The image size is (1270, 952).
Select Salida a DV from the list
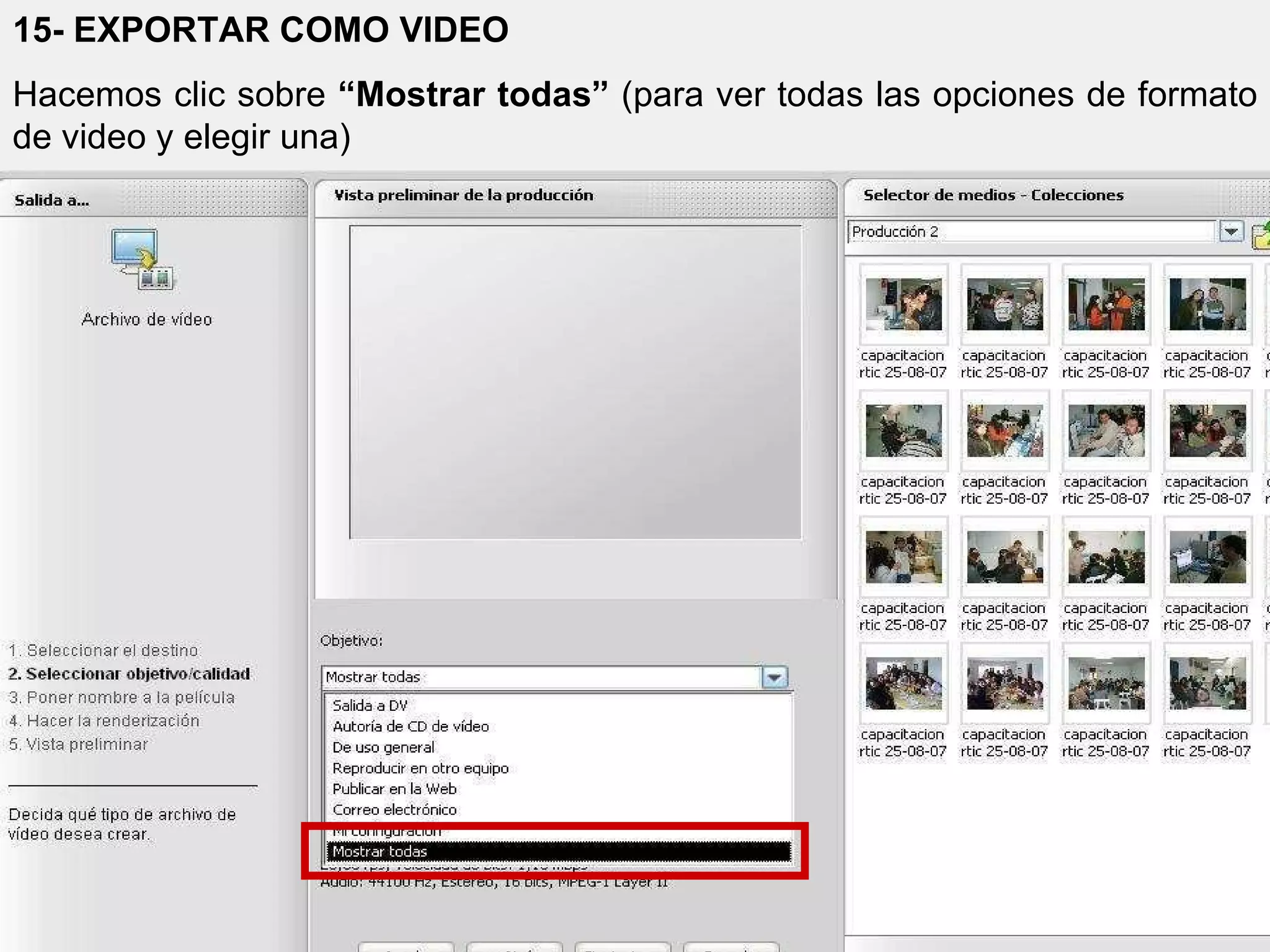[370, 705]
